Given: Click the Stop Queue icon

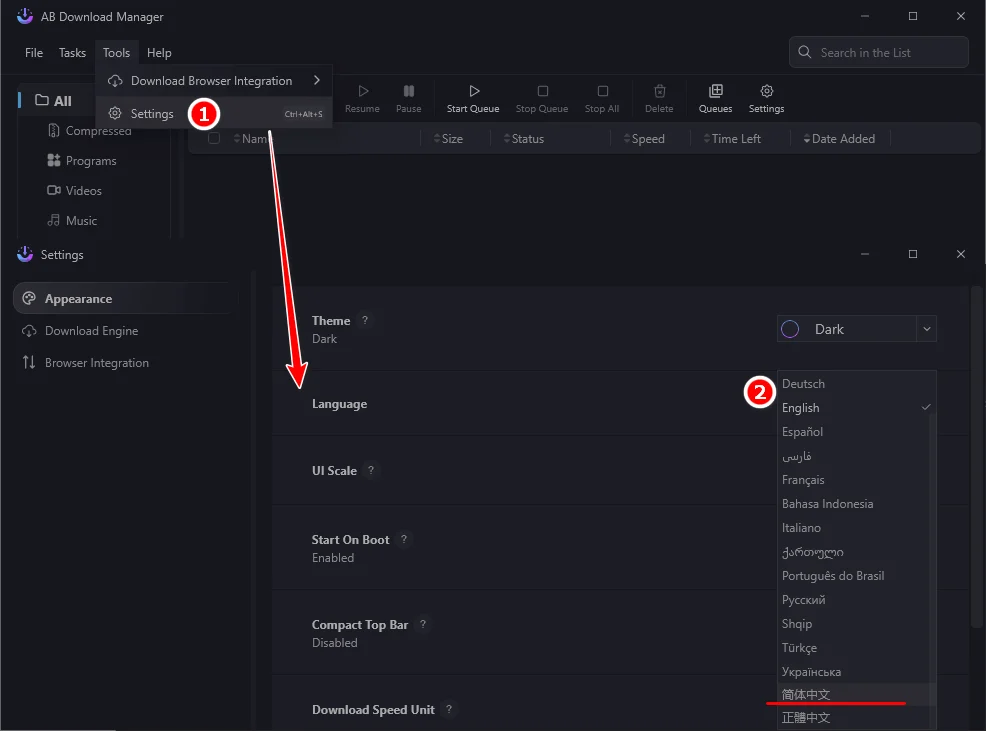Looking at the screenshot, I should (543, 91).
